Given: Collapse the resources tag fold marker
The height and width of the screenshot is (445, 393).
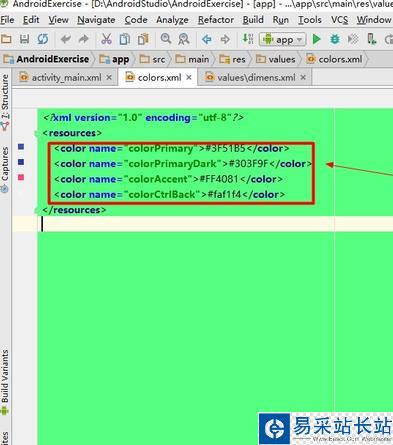Looking at the screenshot, I should [x=37, y=133].
